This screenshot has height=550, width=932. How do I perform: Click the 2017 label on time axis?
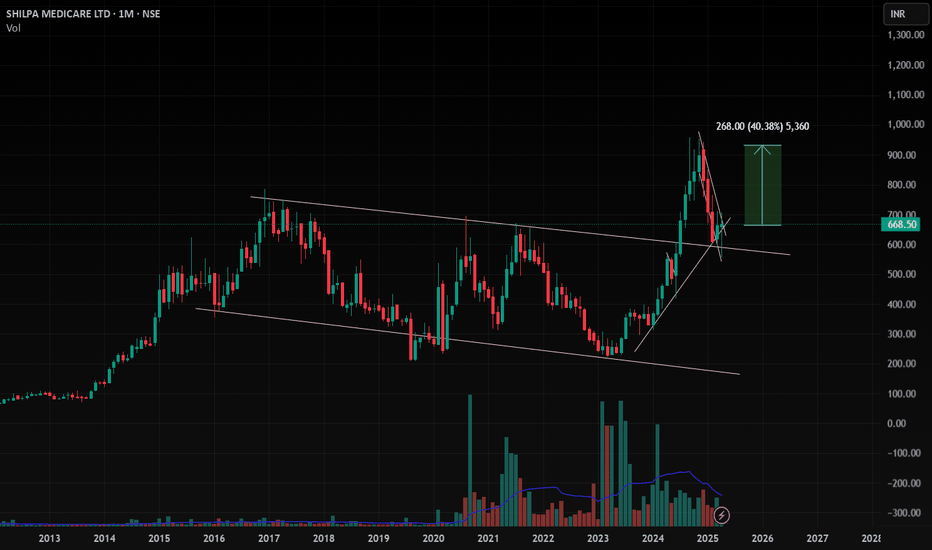pyautogui.click(x=269, y=538)
